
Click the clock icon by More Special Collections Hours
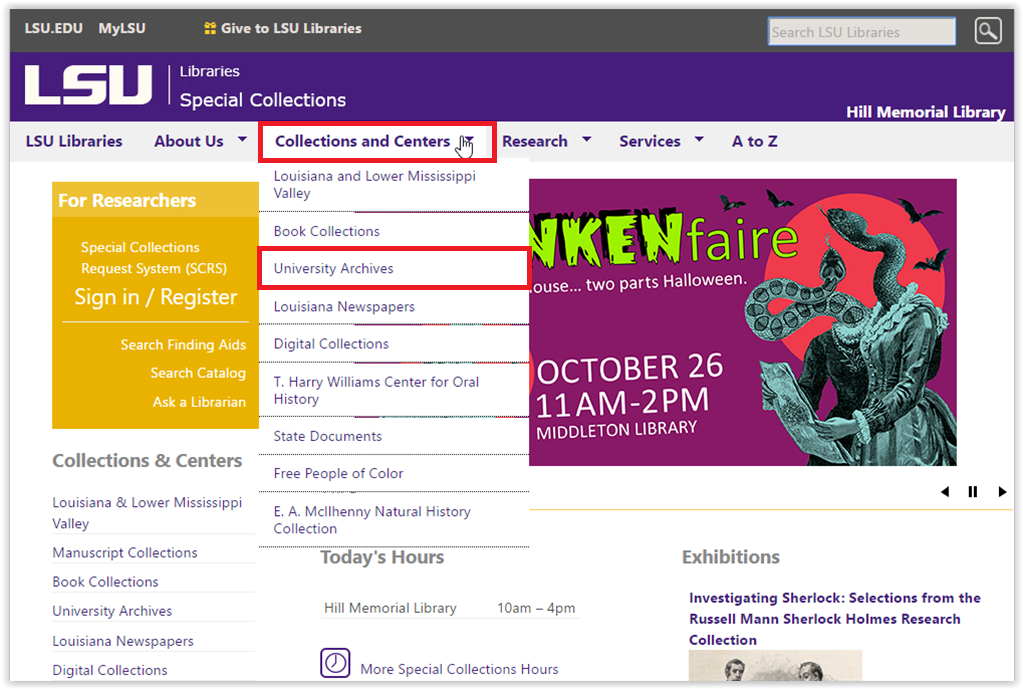(335, 662)
